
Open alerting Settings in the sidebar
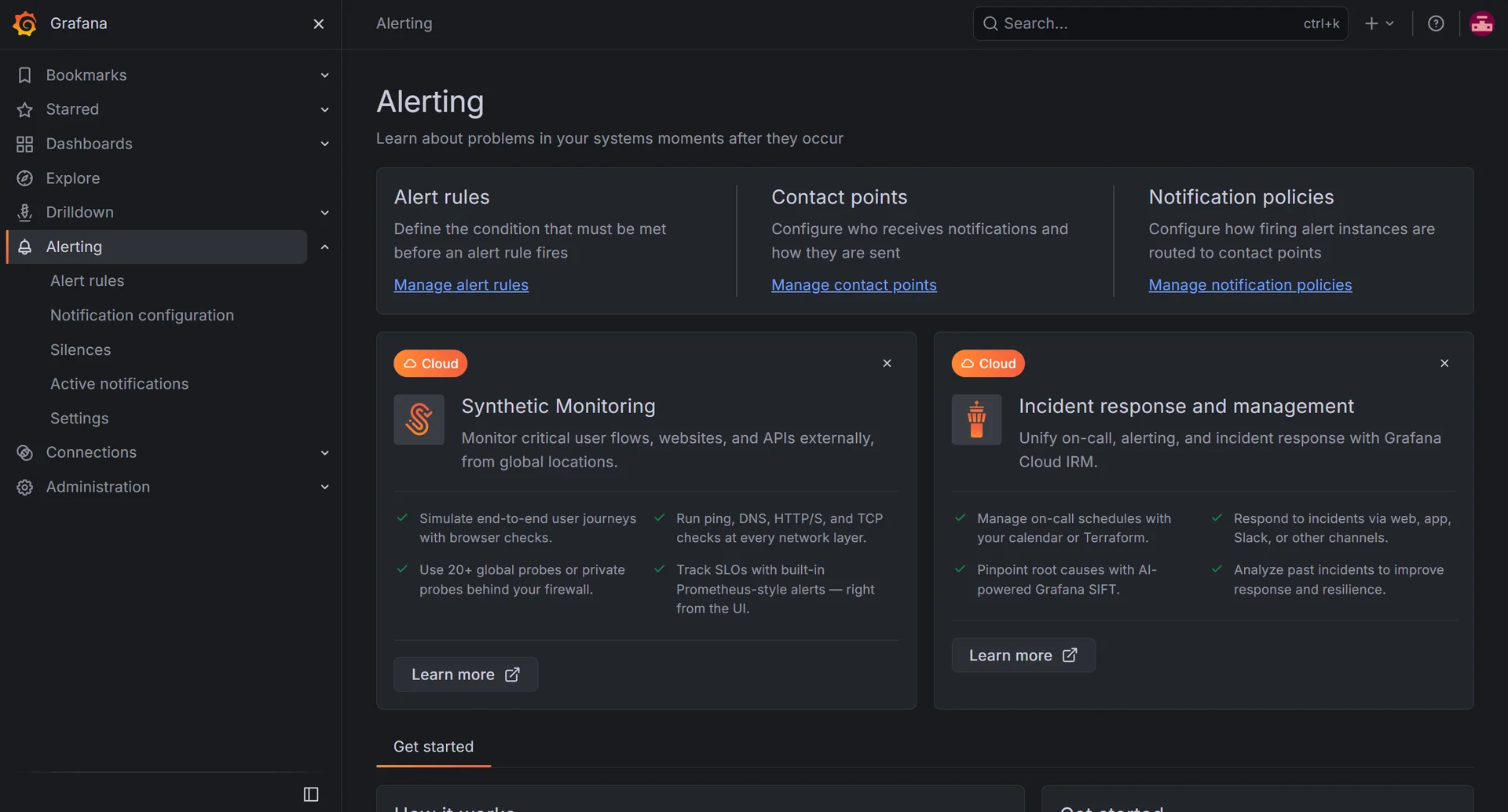[79, 419]
